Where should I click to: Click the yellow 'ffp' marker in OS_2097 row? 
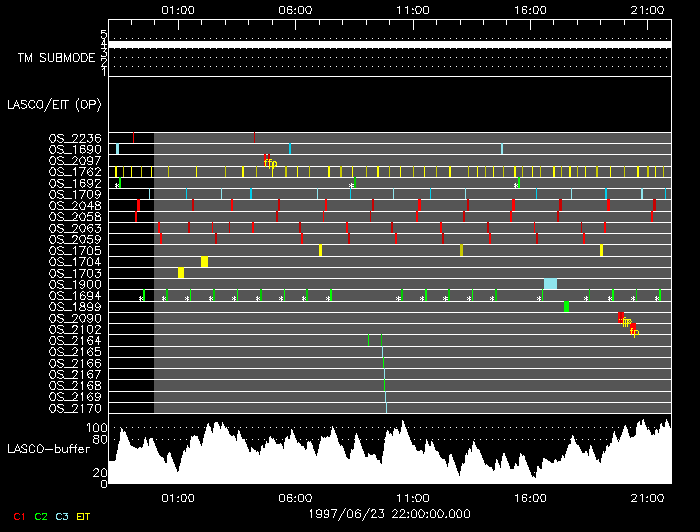(x=271, y=163)
